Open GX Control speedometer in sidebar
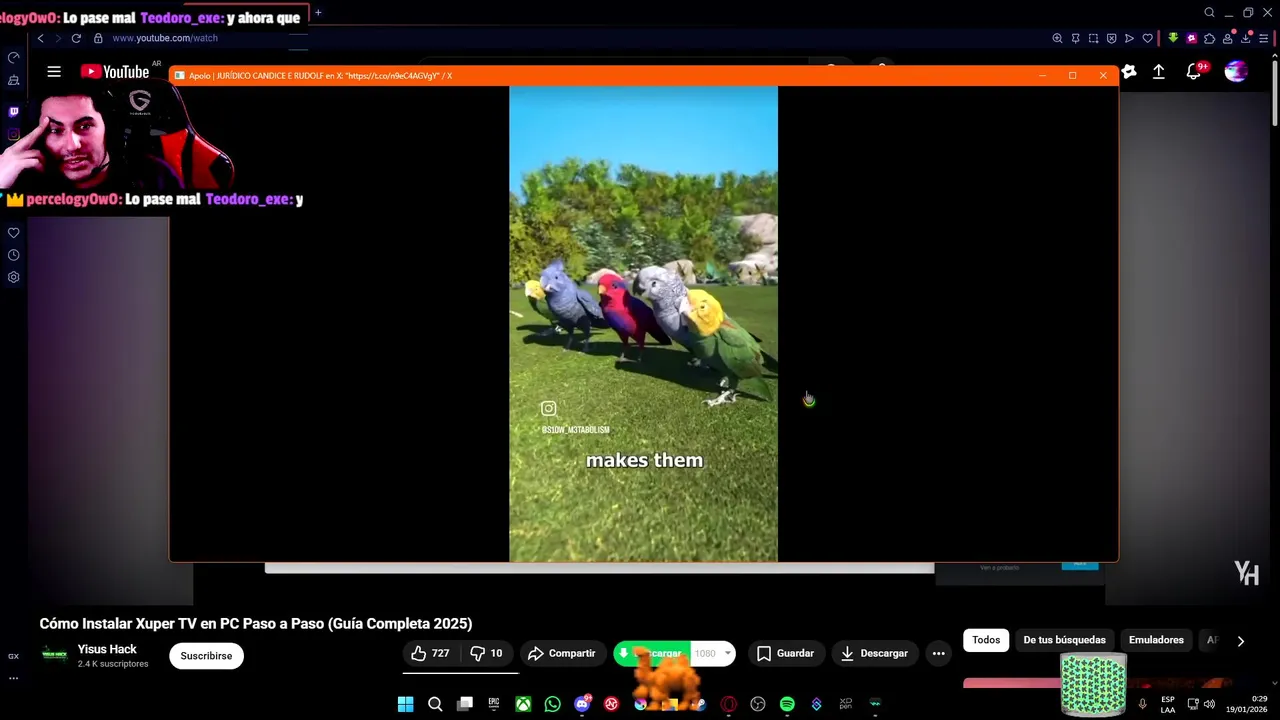The height and width of the screenshot is (720, 1280). 13,58
